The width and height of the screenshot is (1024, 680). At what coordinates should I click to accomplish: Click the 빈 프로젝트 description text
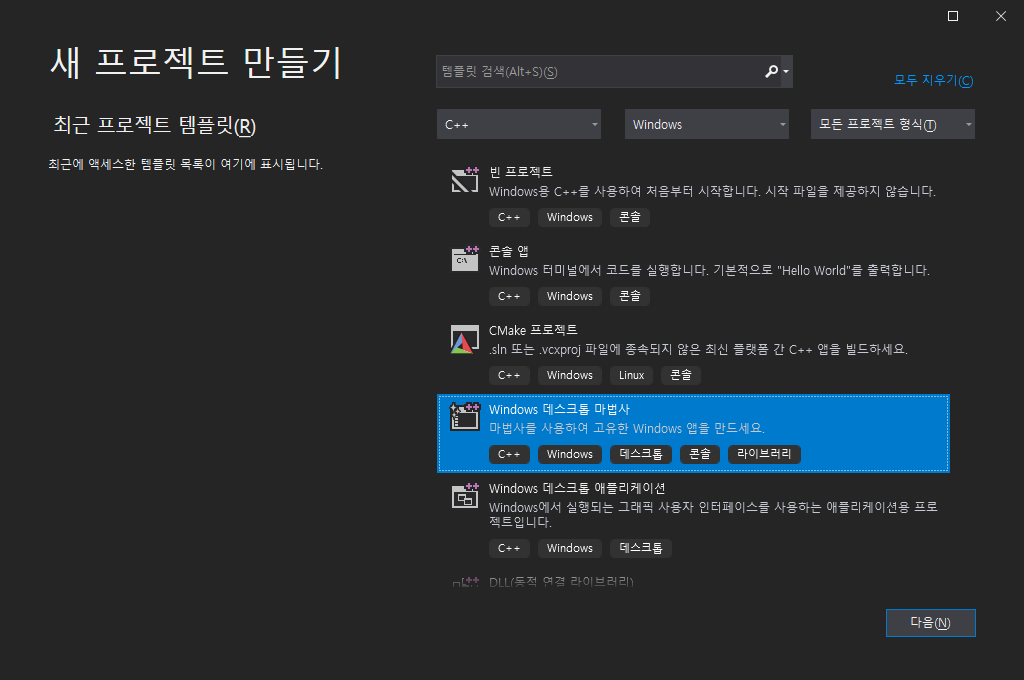712,191
